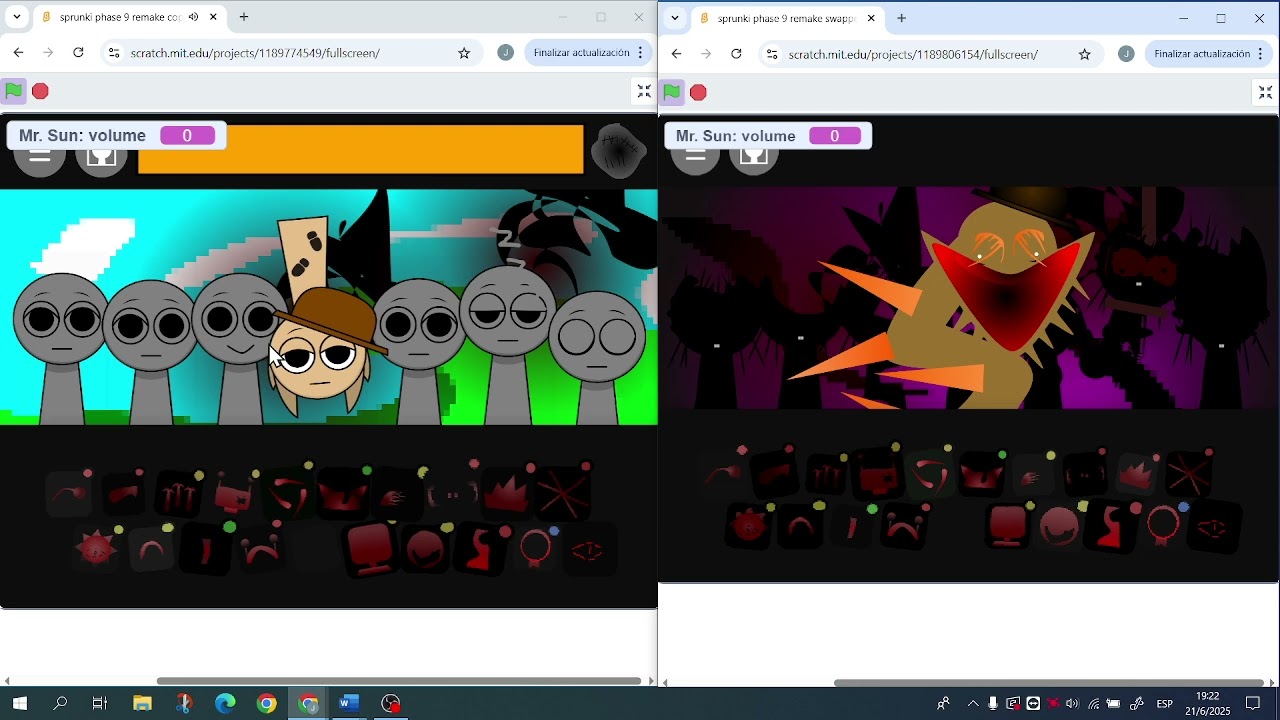This screenshot has height=720, width=1280.
Task: Open the Windows Start menu
Action: 19,704
